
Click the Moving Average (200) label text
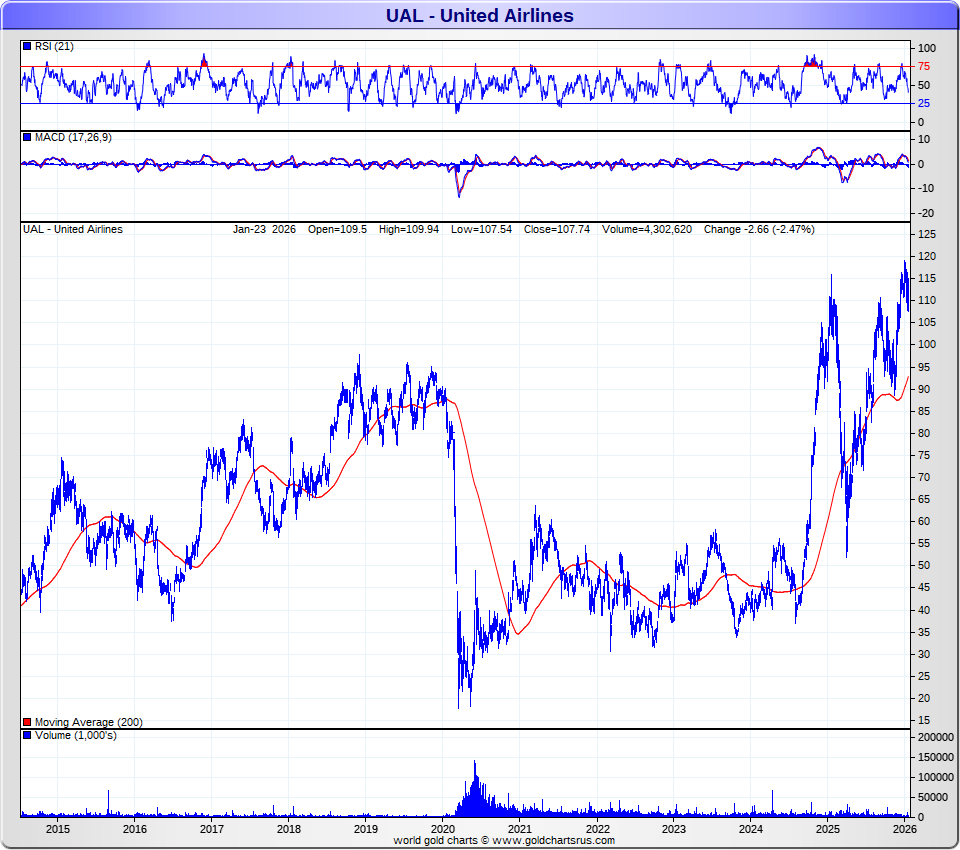pos(88,722)
